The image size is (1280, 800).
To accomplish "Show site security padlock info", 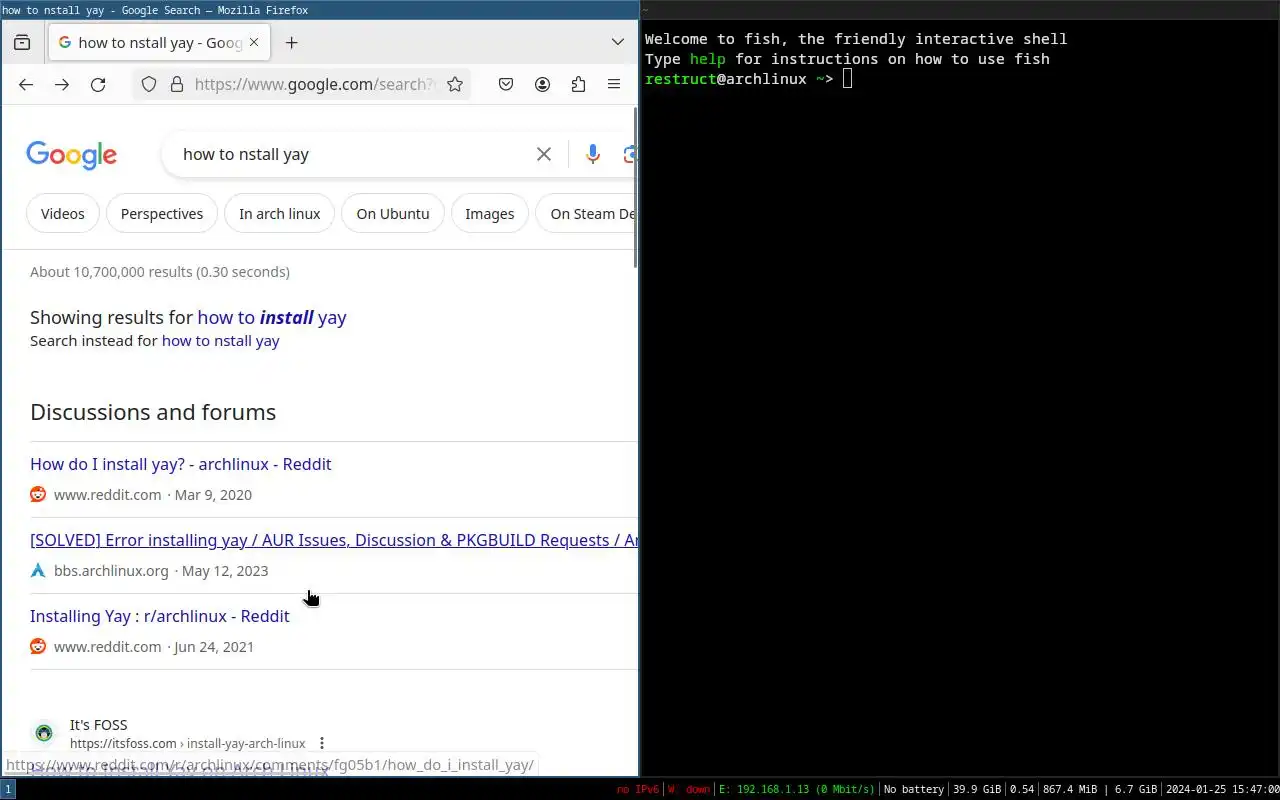I will coord(177,85).
